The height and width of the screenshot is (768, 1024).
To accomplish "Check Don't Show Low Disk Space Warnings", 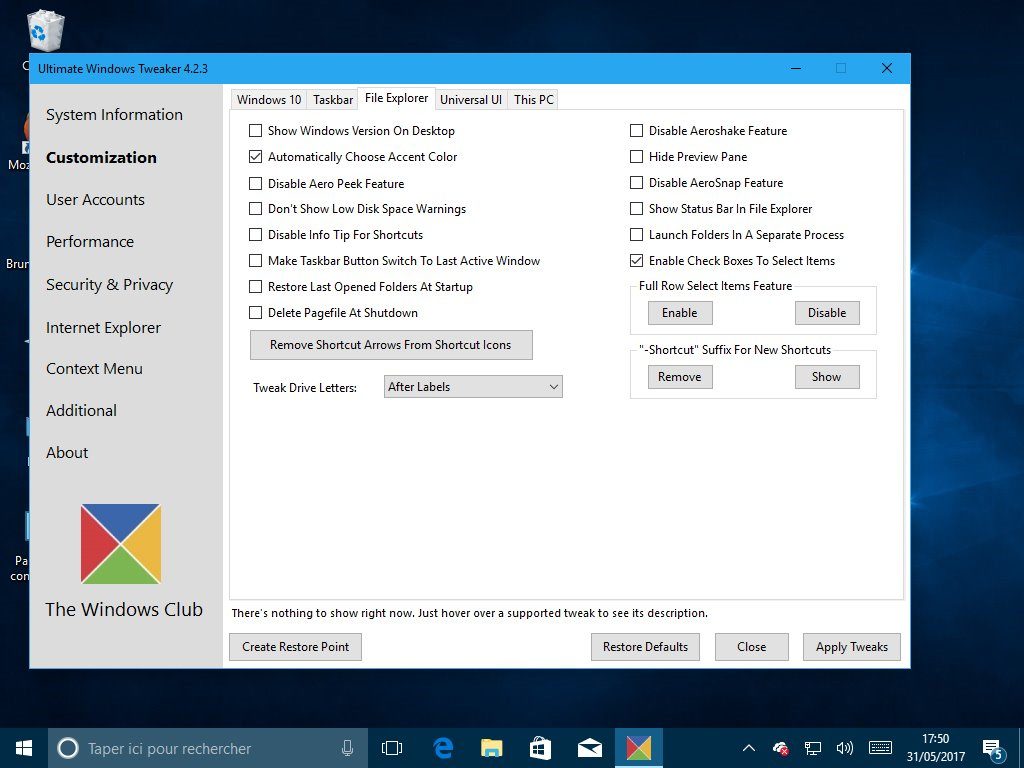I will 255,209.
